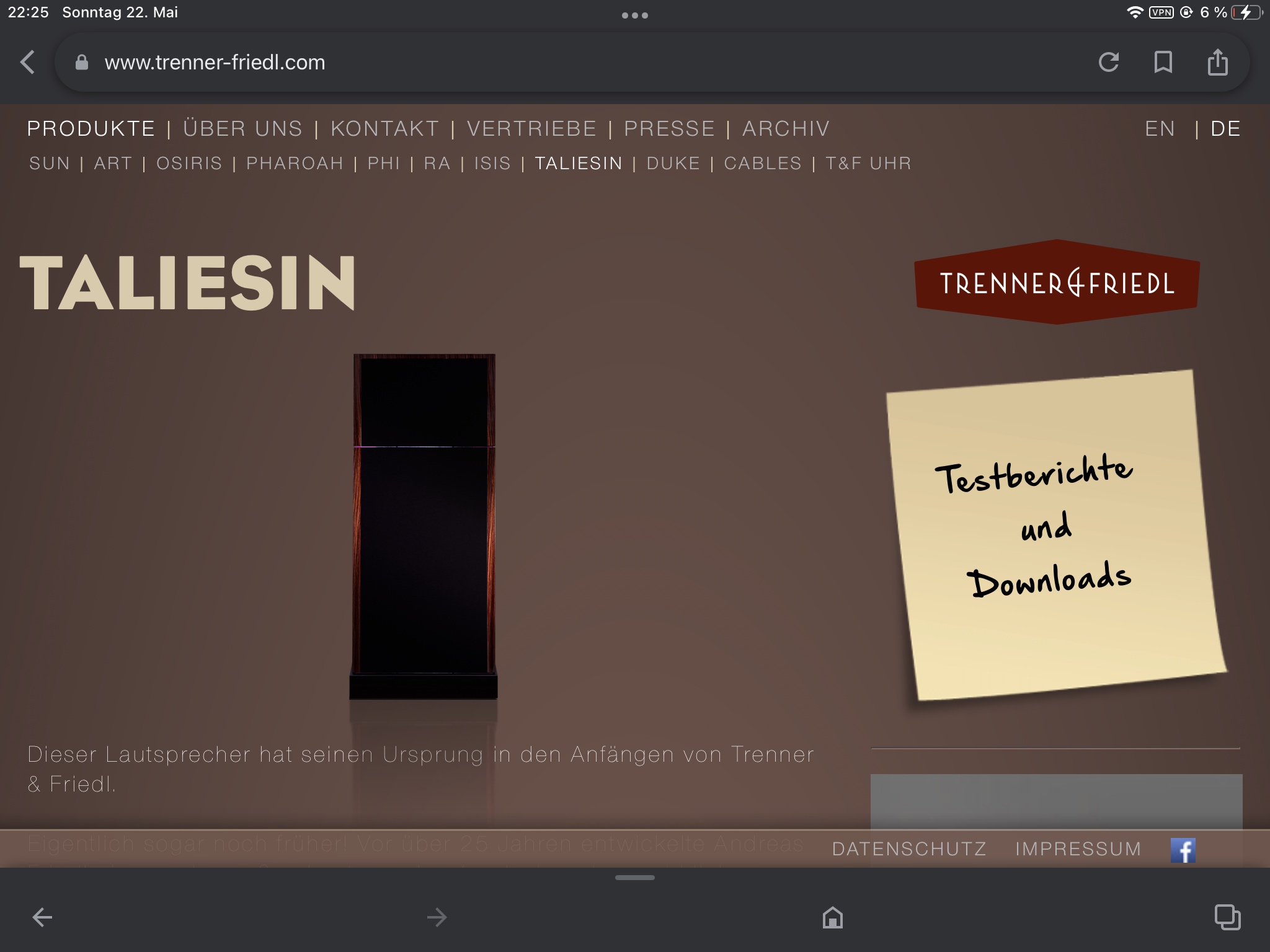Tap the VPN status indicator
The height and width of the screenshot is (952, 1270).
[x=1161, y=12]
